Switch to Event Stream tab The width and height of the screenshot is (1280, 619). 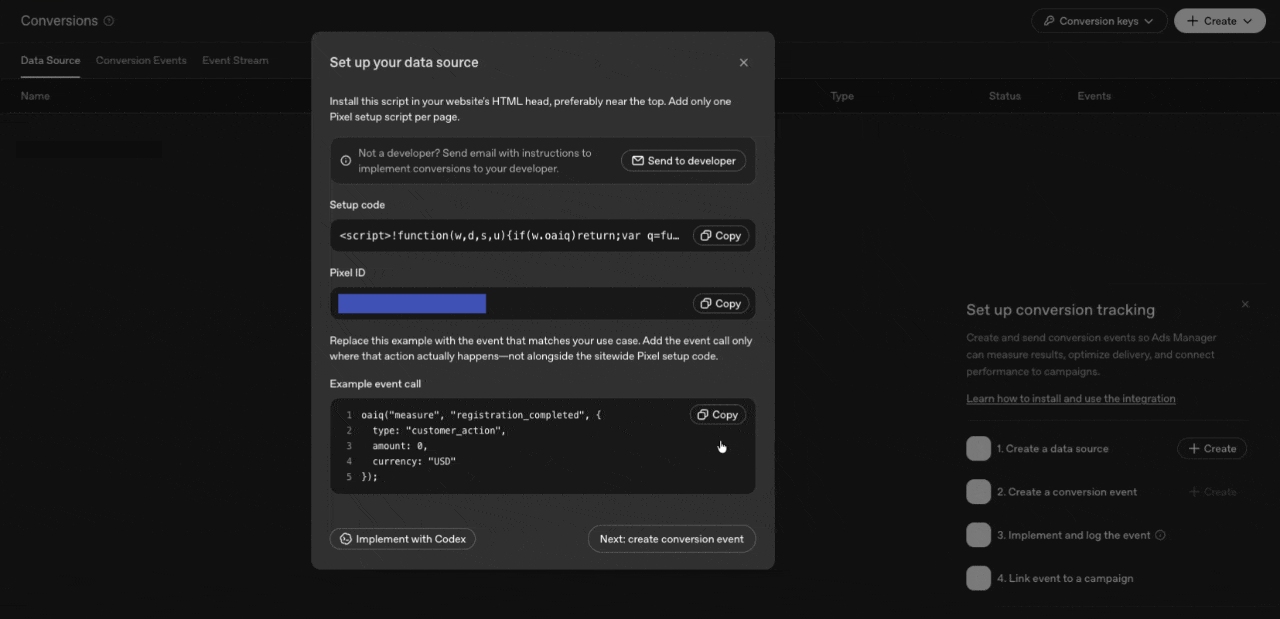pyautogui.click(x=235, y=61)
